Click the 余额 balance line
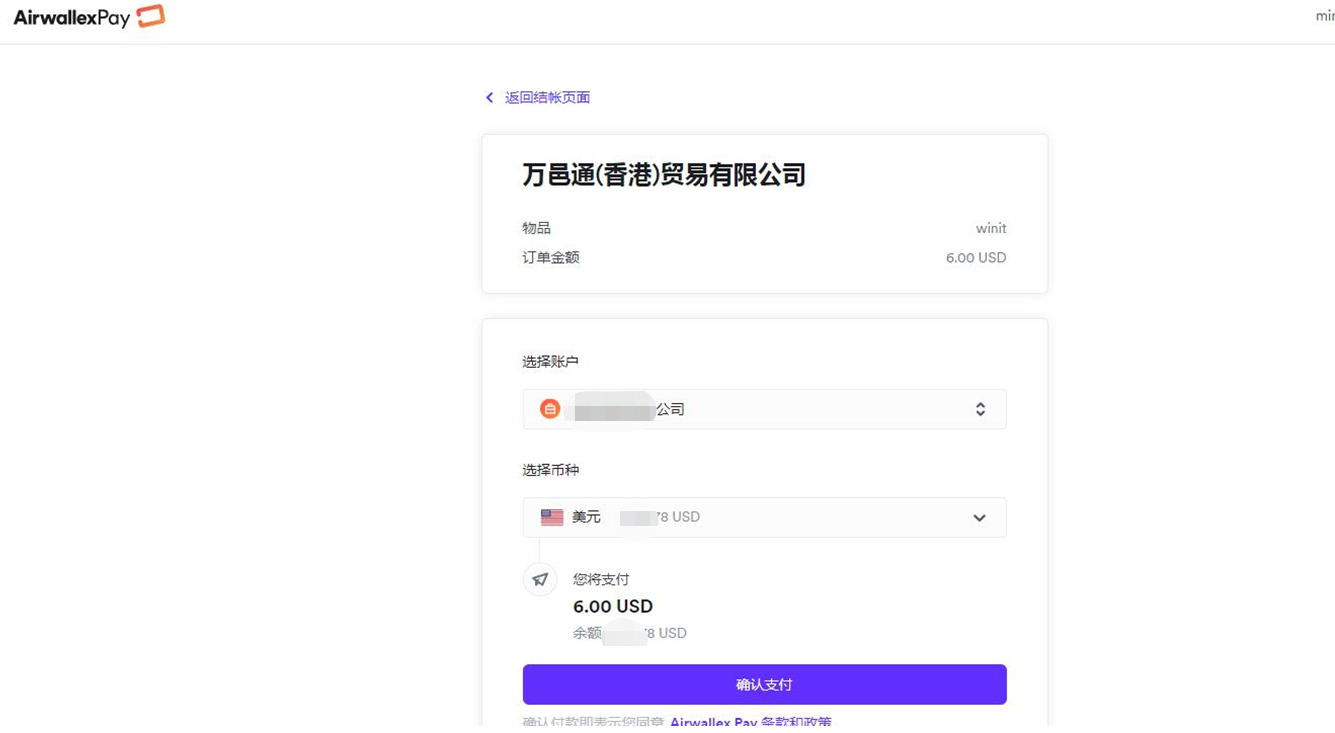Screen dimensions: 1335x733 (630, 633)
